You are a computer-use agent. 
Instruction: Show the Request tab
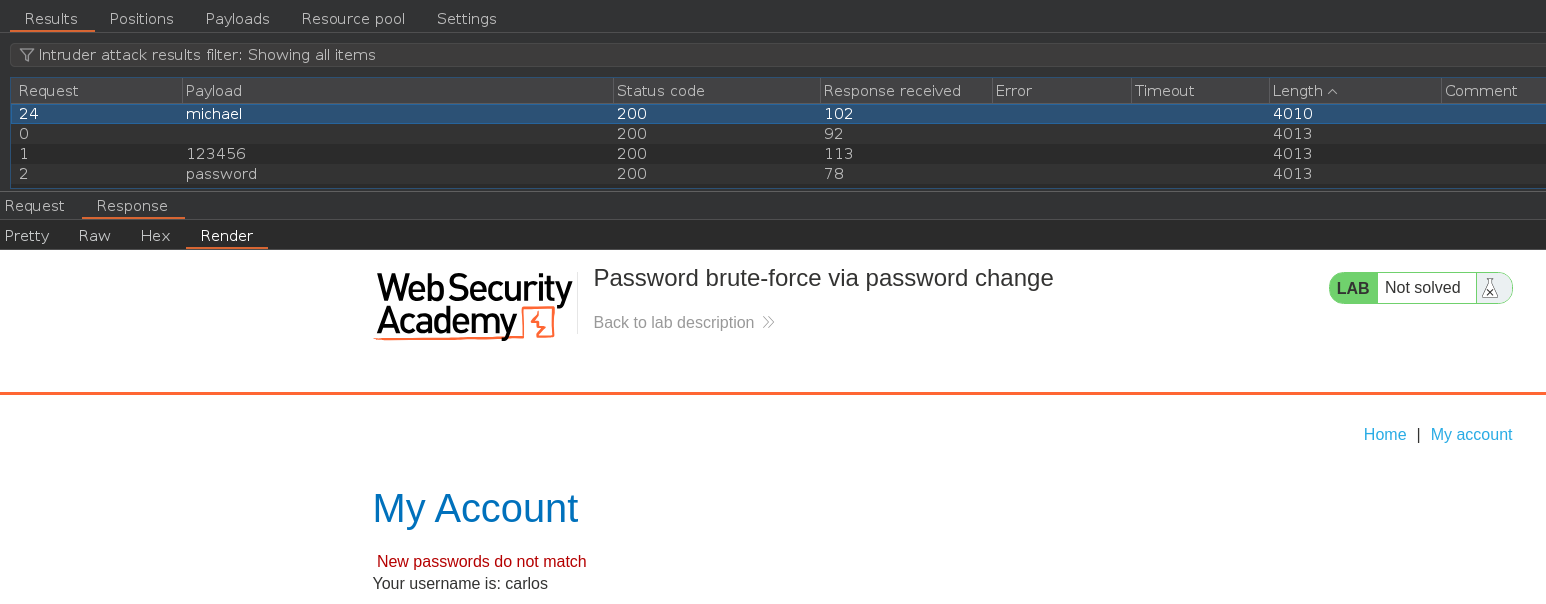tap(34, 206)
